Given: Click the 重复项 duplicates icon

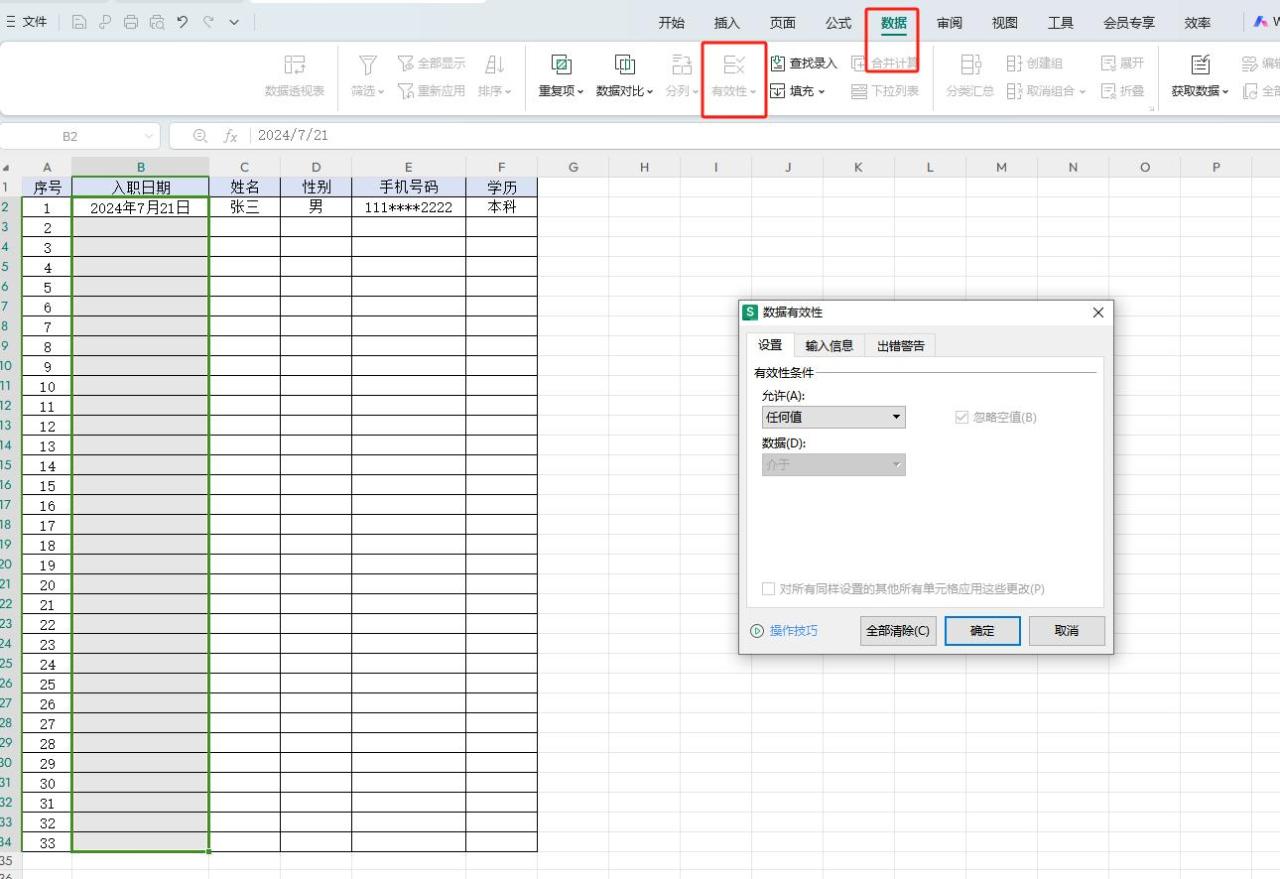Looking at the screenshot, I should pos(561,65).
